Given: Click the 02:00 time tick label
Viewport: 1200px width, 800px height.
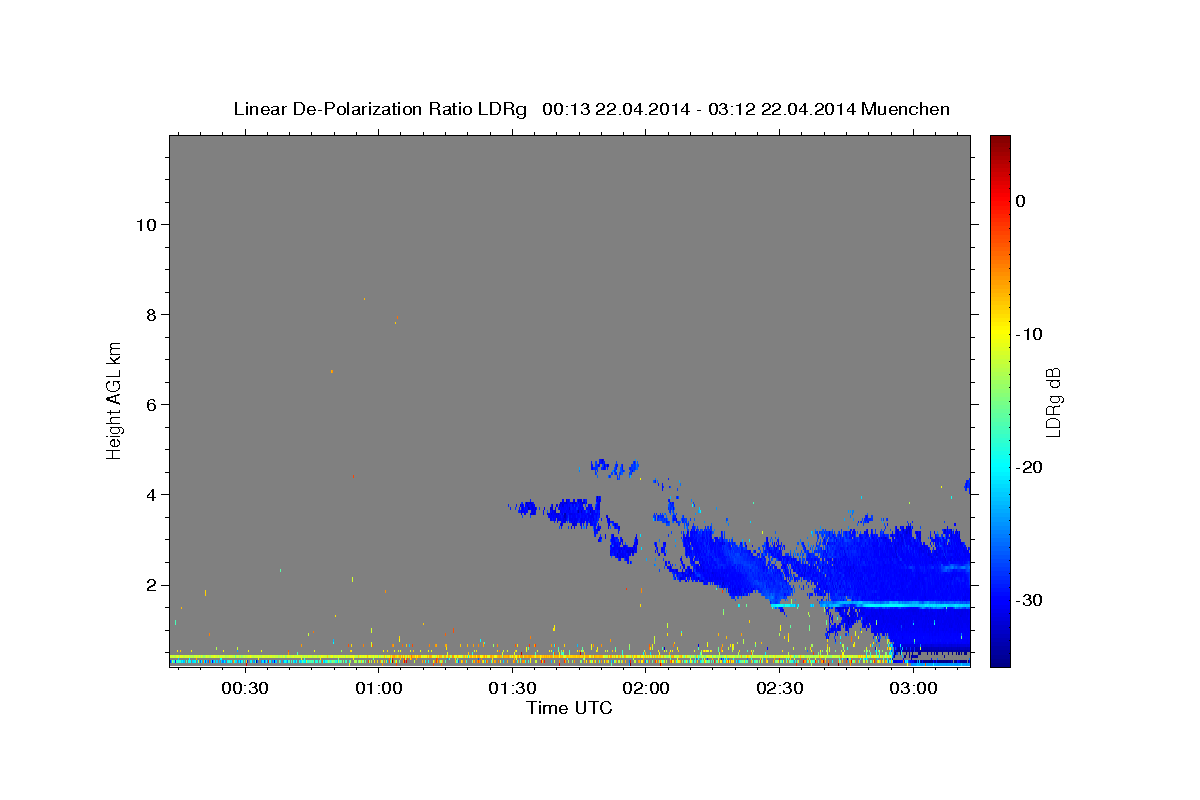Looking at the screenshot, I should (x=646, y=688).
